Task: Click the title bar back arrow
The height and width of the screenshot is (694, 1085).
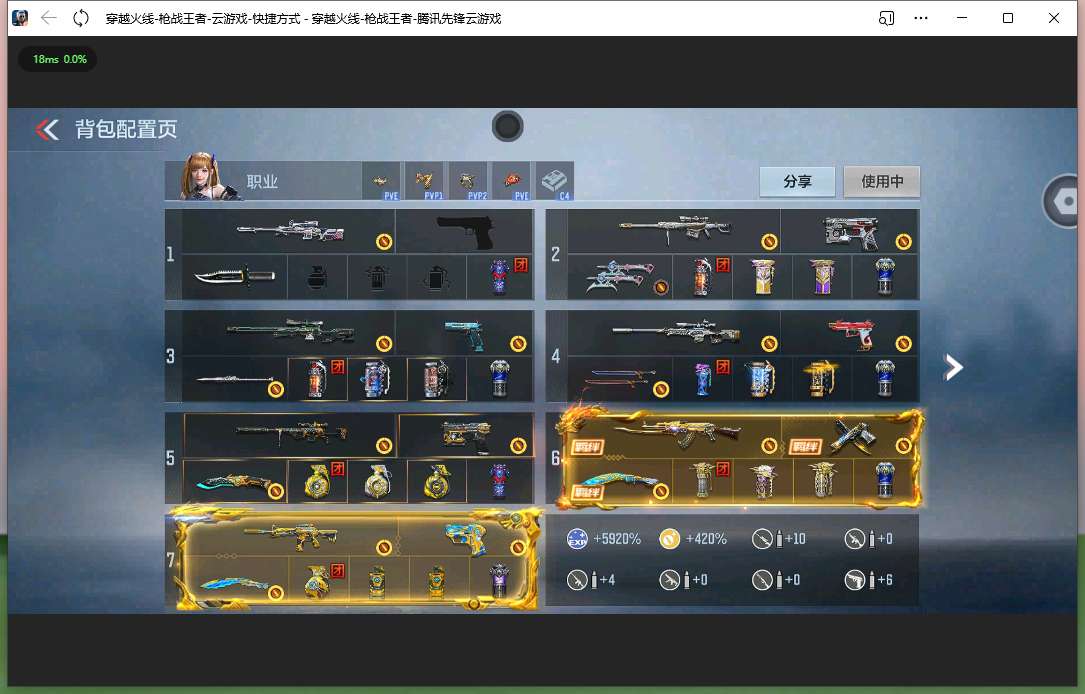Action: pyautogui.click(x=48, y=18)
